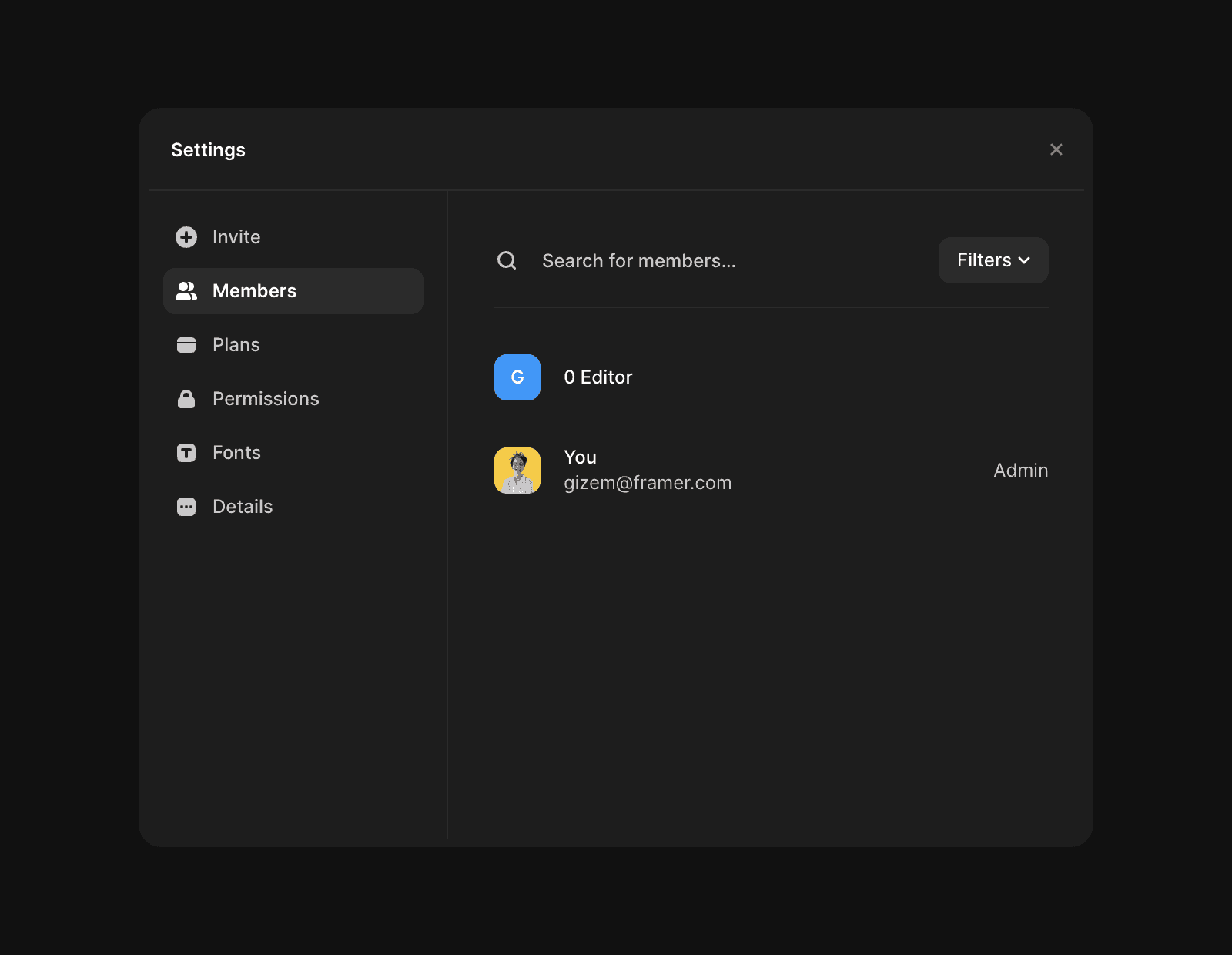The height and width of the screenshot is (955, 1232).
Task: Open the Admin role selector for your account
Action: coord(1020,470)
